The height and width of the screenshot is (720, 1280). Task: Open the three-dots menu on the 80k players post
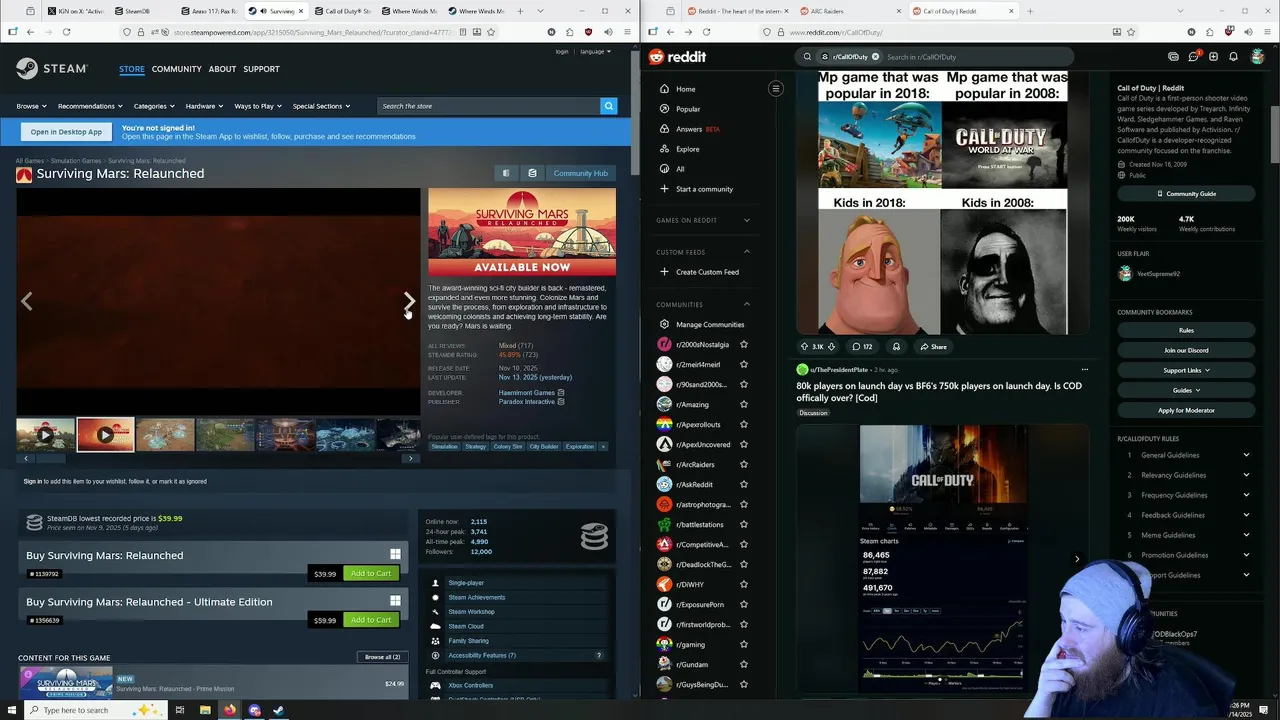tap(1084, 370)
